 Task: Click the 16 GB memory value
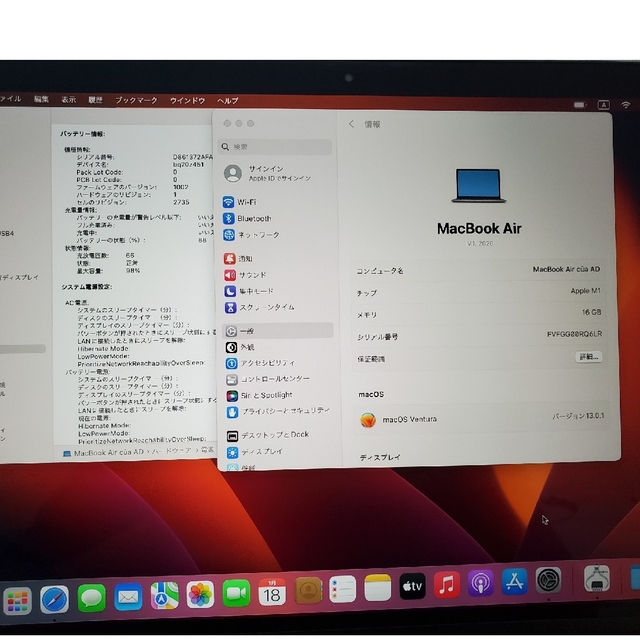(x=591, y=312)
